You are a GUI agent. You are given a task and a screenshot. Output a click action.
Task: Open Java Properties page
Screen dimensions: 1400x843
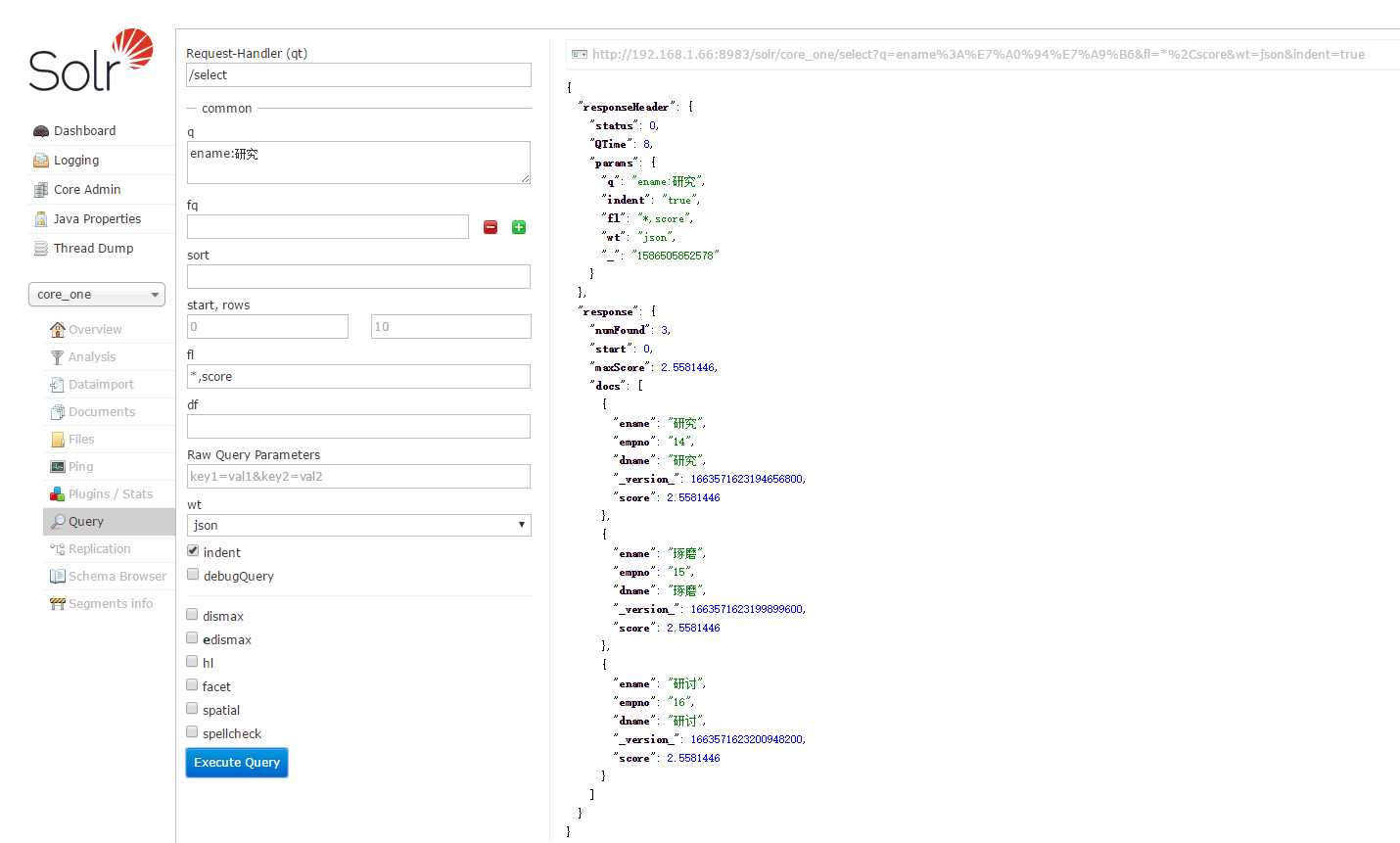(97, 219)
